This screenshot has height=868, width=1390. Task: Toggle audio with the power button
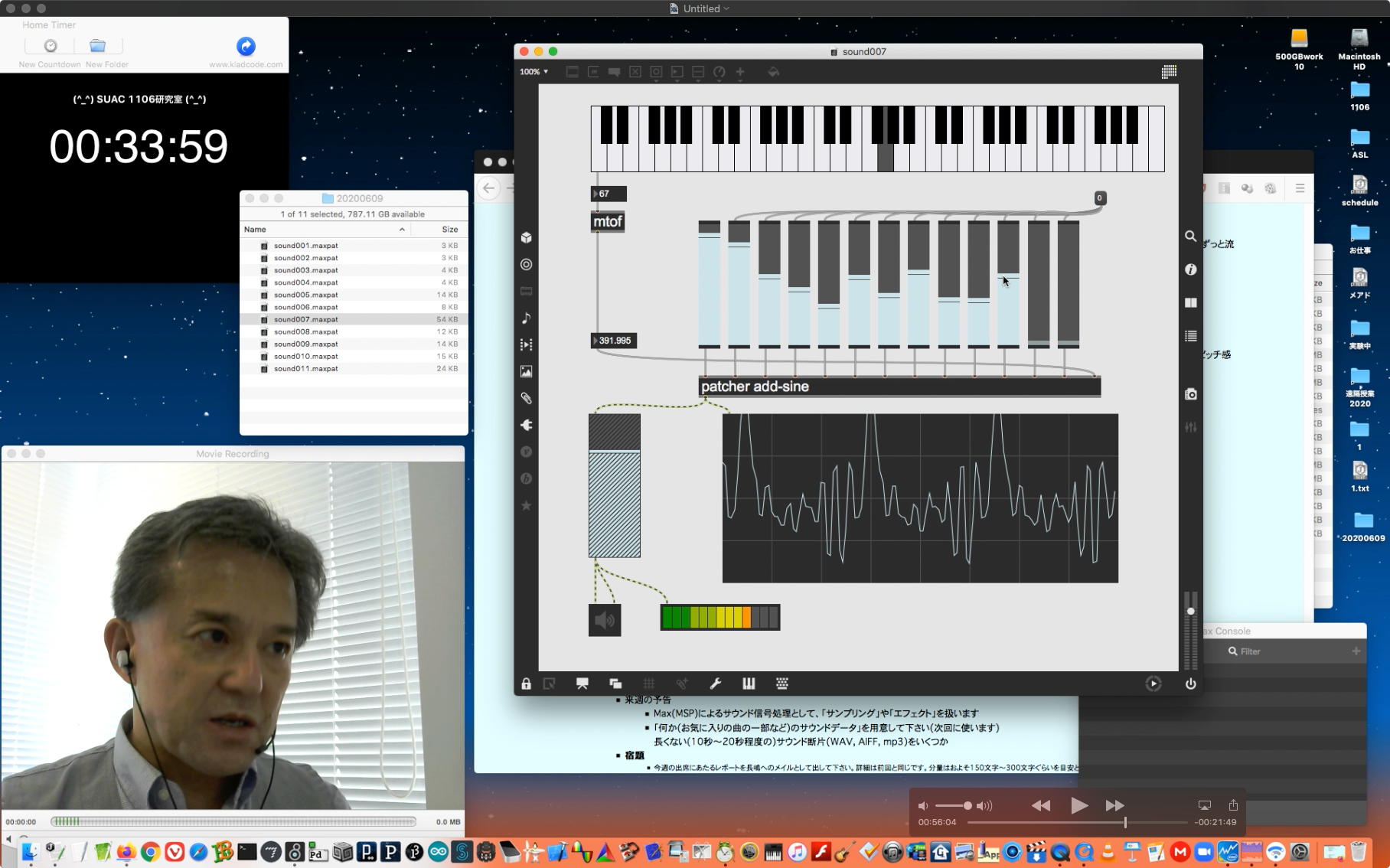pos(1190,684)
